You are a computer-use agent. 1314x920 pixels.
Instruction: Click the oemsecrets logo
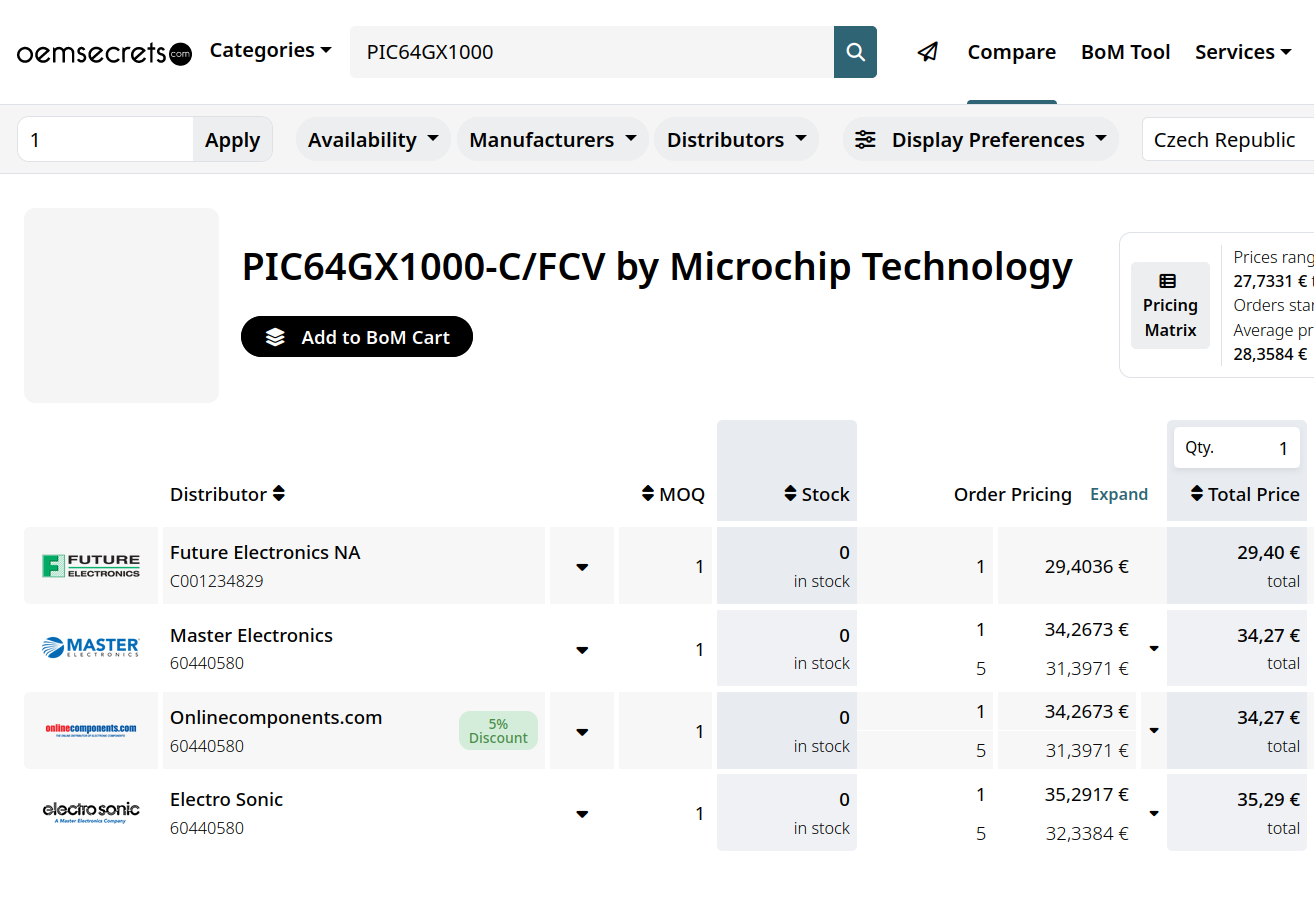(104, 53)
